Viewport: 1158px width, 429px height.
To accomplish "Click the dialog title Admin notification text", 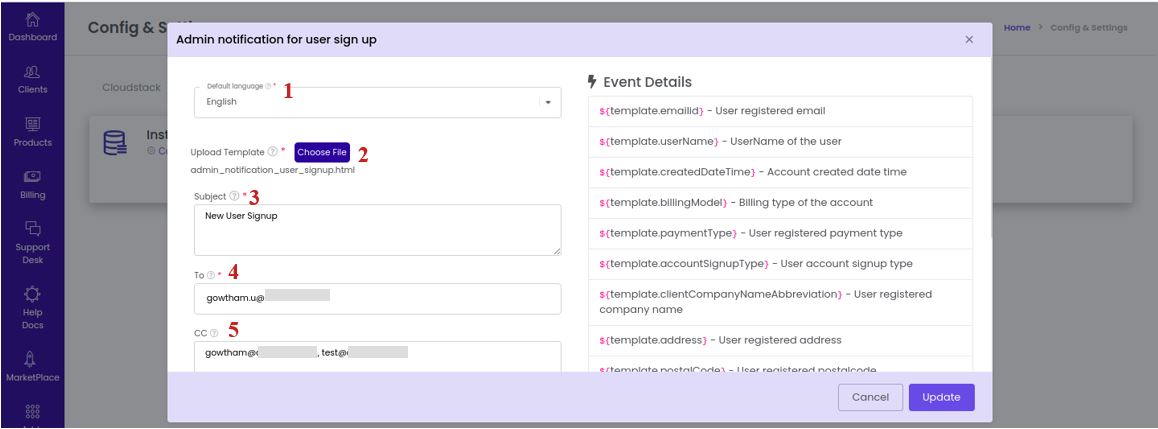I will tap(276, 40).
